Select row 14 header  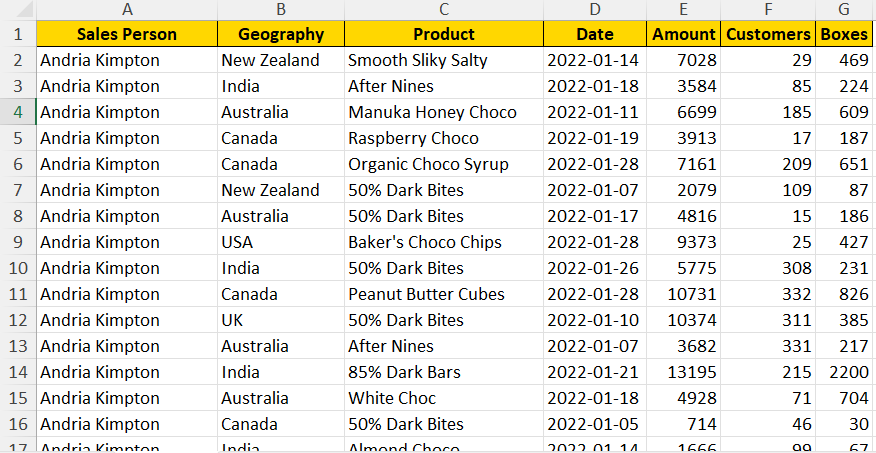click(x=18, y=372)
